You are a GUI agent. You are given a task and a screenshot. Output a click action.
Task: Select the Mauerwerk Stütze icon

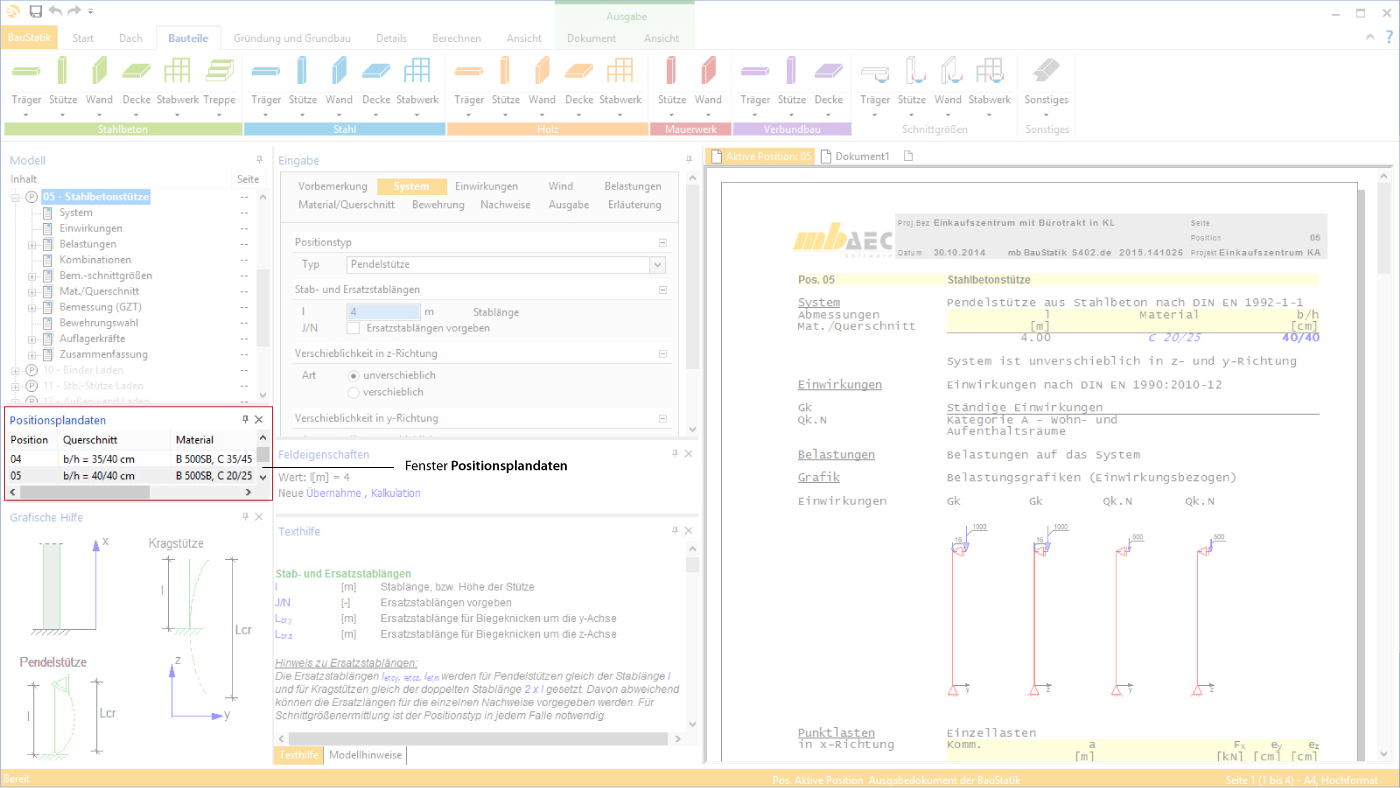[672, 70]
